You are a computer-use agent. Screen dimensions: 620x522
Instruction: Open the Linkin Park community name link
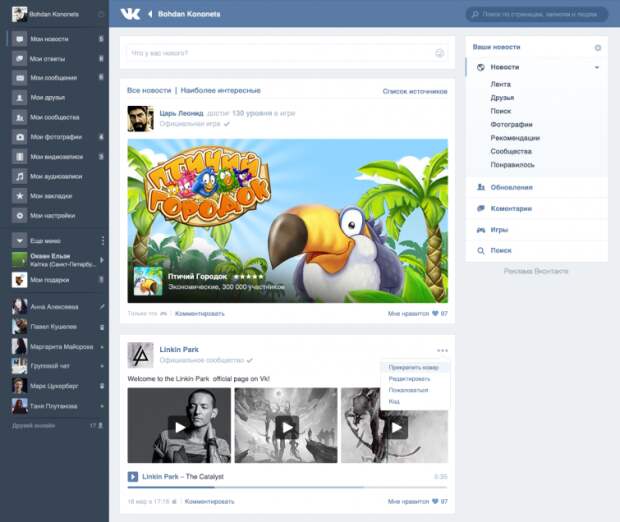[179, 350]
